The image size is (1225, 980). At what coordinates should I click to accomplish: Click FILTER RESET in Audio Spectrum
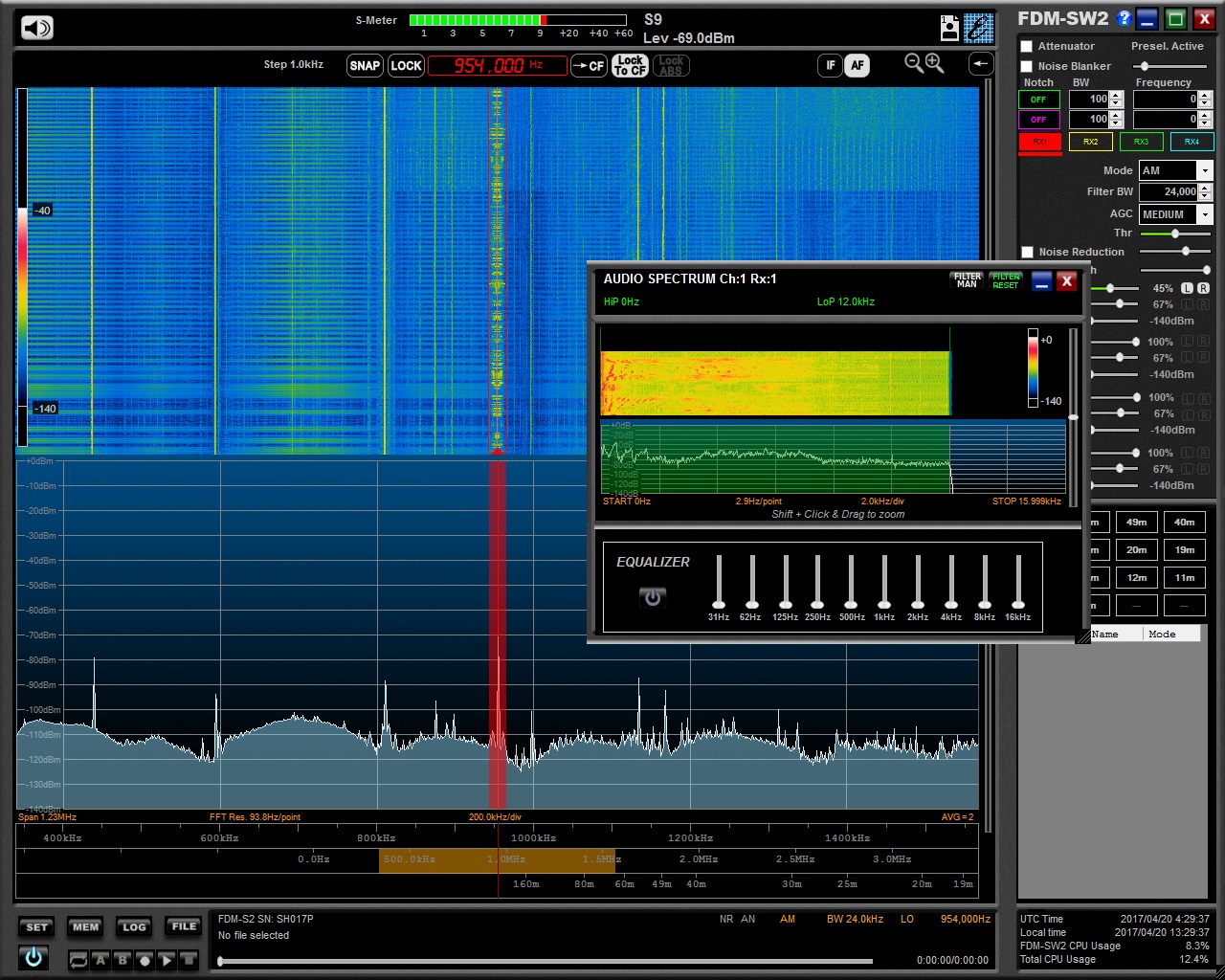coord(1006,280)
